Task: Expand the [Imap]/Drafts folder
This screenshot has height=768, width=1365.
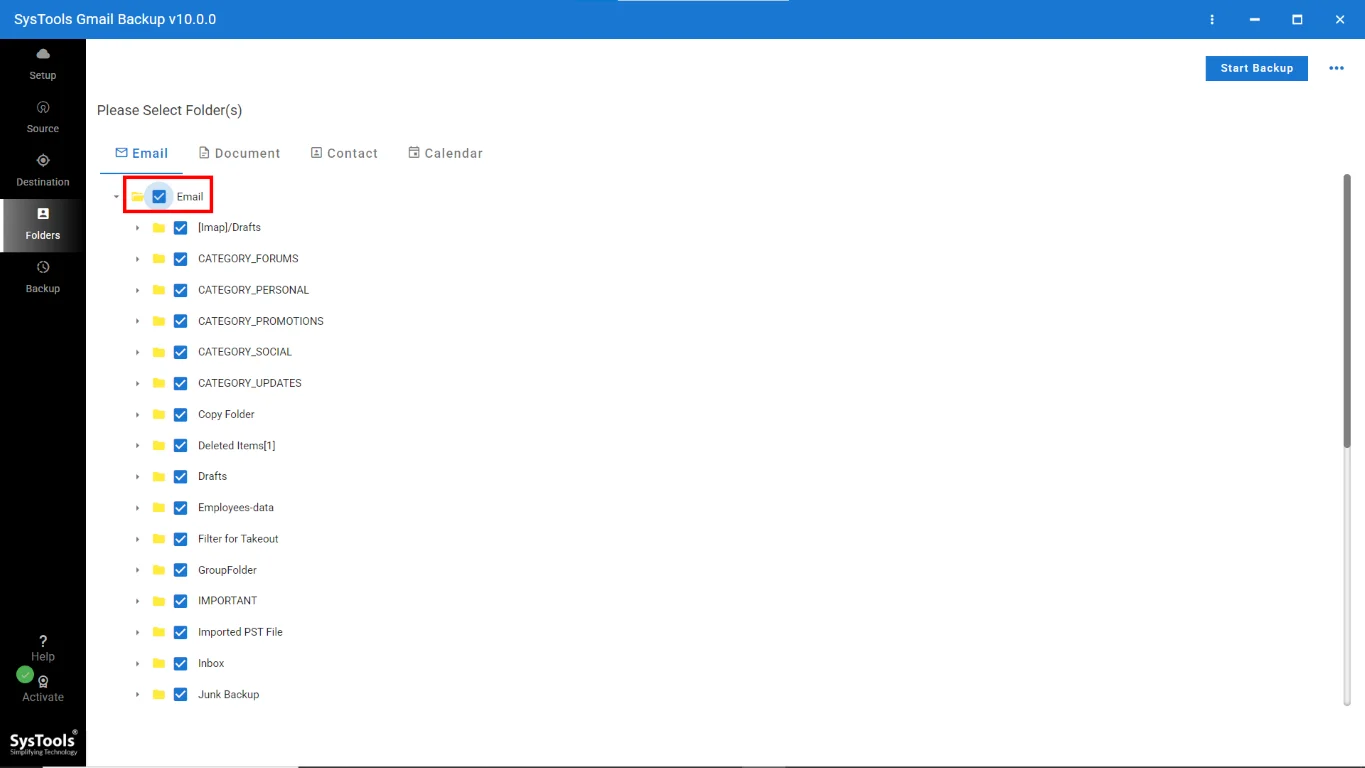Action: click(138, 228)
